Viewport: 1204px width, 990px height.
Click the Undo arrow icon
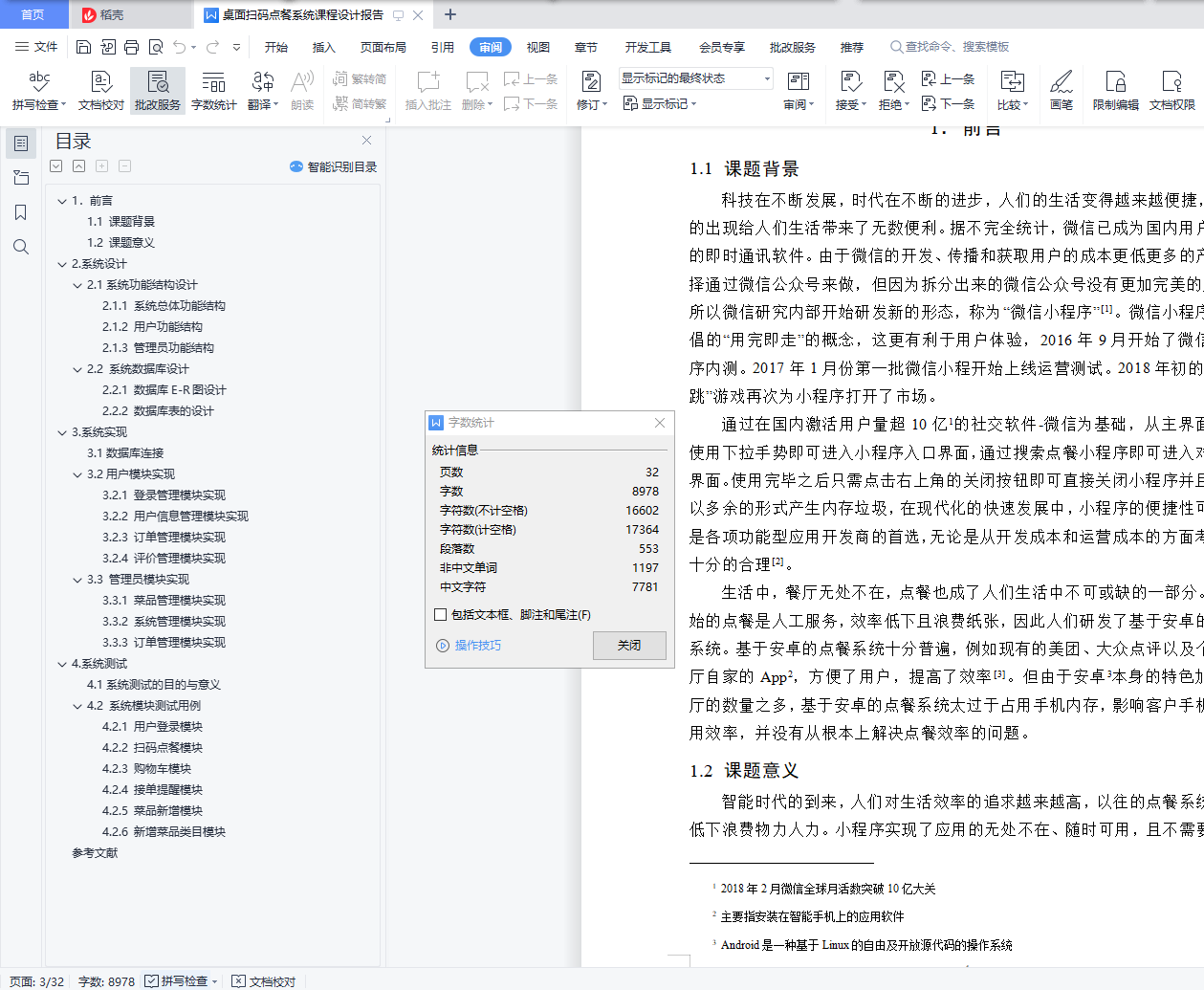click(180, 47)
